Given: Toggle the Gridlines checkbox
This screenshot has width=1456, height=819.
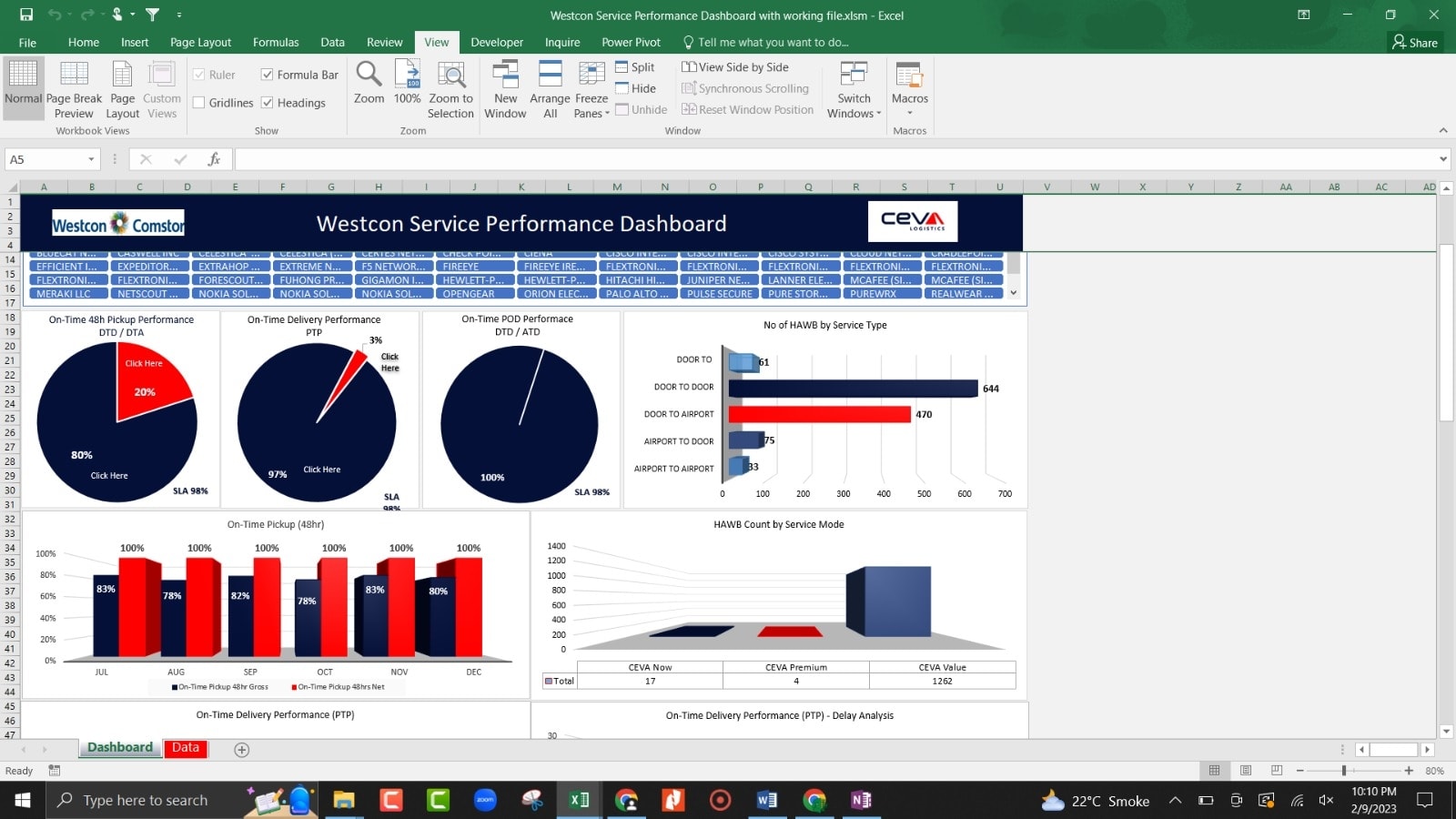Looking at the screenshot, I should click(198, 103).
